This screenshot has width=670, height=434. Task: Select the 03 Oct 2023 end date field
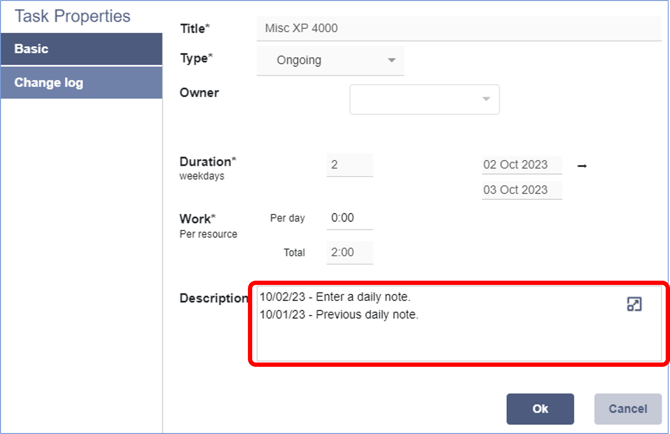pyautogui.click(x=521, y=189)
